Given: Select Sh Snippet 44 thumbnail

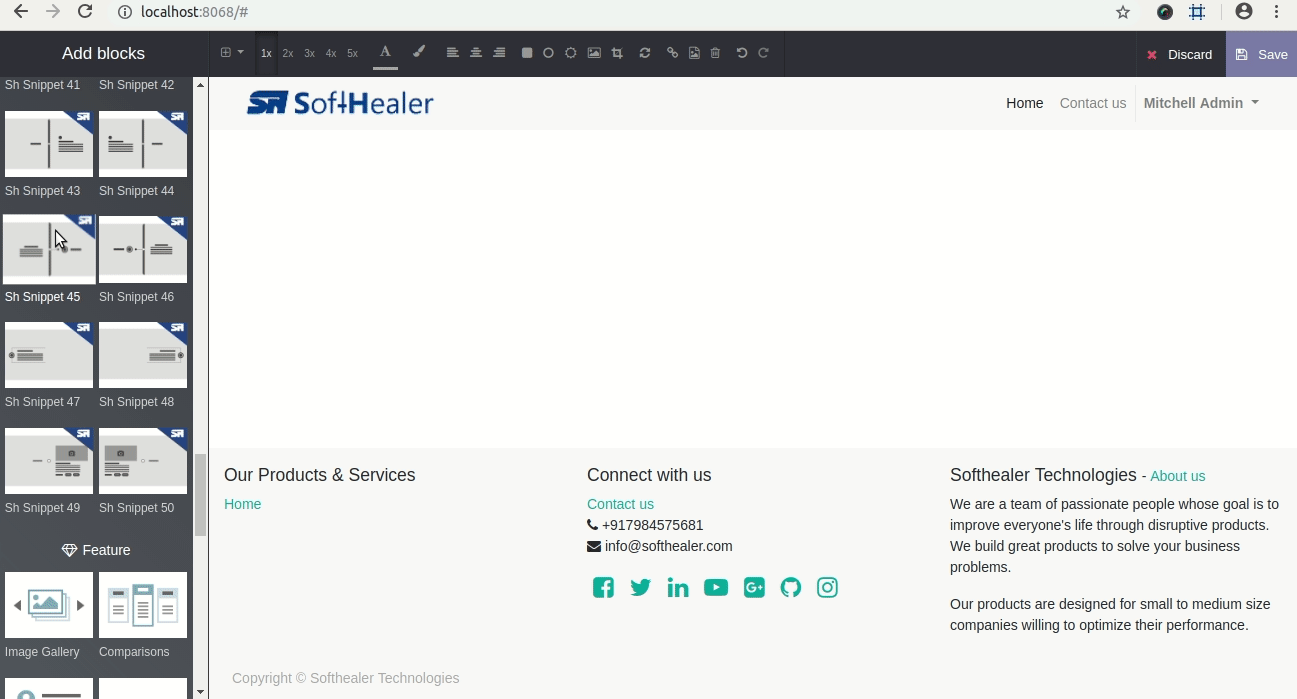Looking at the screenshot, I should coord(143,143).
